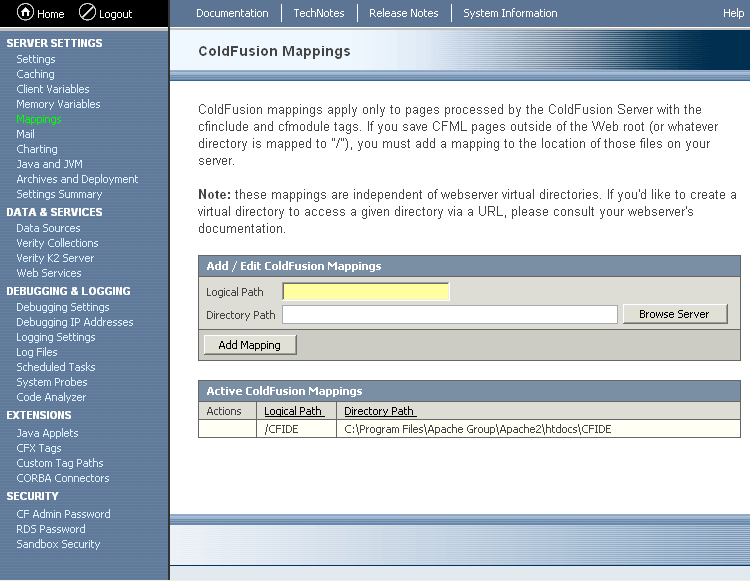Select Sandbox Security under Security

58,544
